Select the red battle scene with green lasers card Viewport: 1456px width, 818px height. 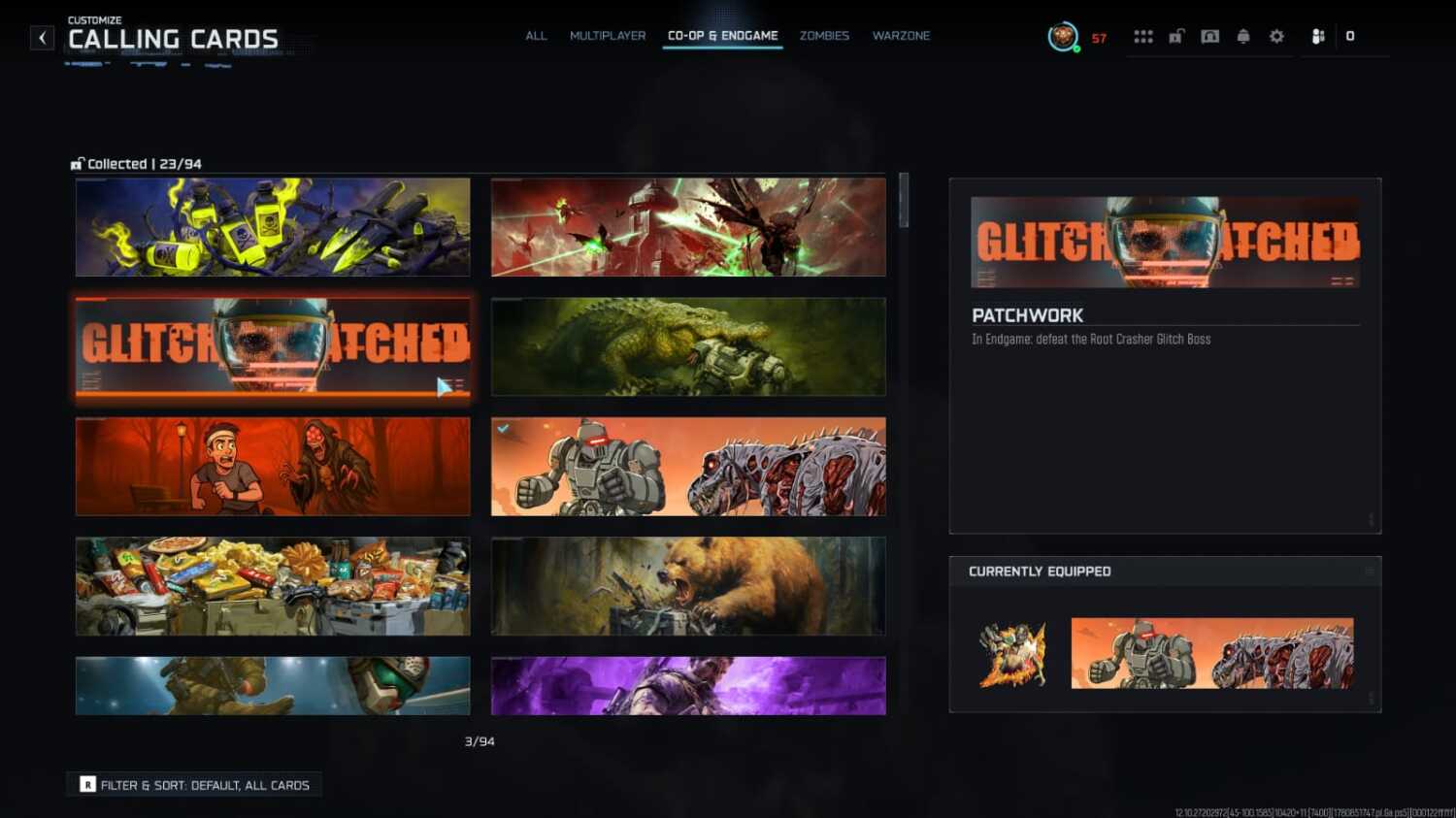[688, 227]
